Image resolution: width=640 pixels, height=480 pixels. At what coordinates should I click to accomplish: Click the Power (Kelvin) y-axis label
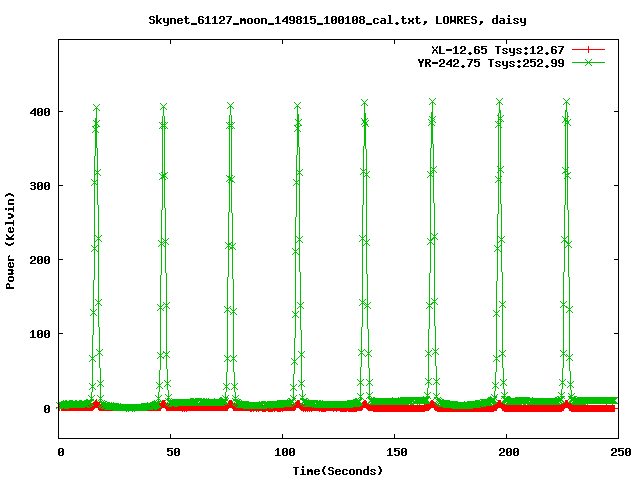coord(10,240)
